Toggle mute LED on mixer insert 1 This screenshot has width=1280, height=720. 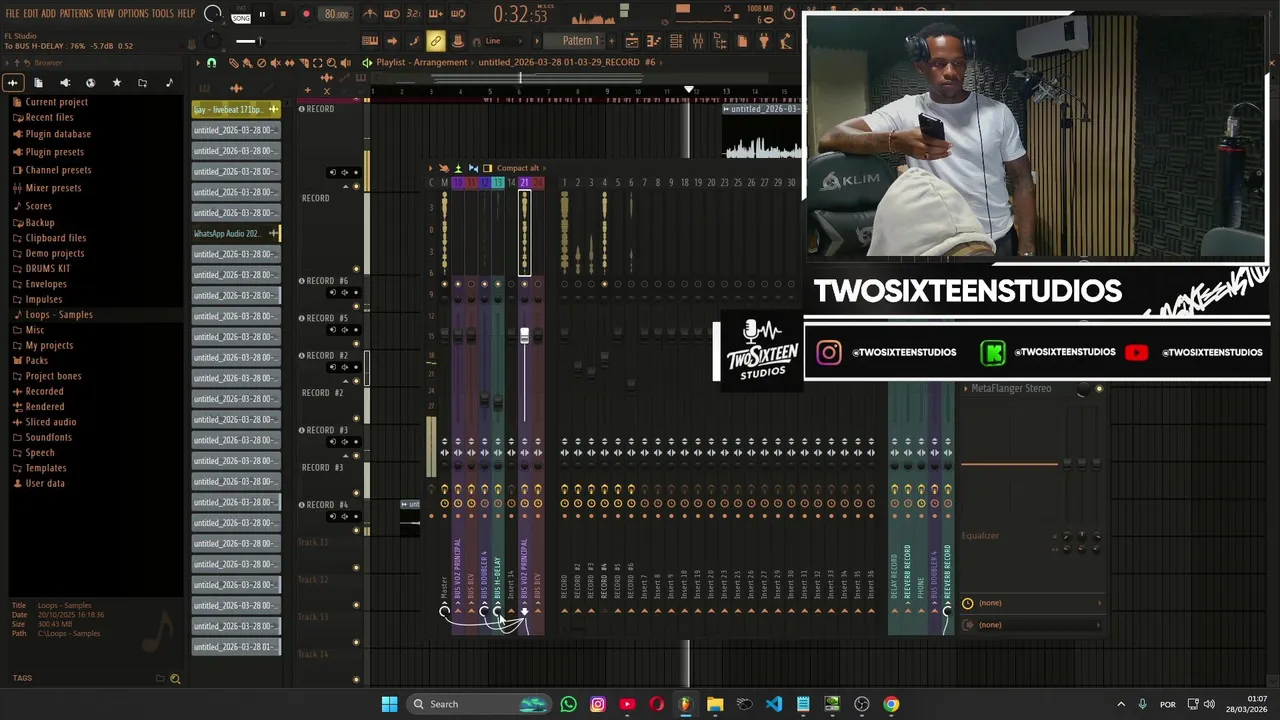[564, 284]
